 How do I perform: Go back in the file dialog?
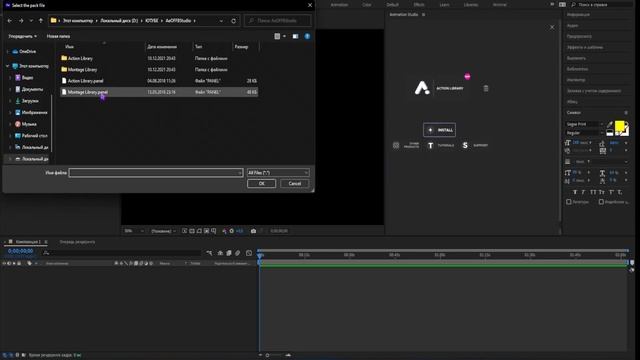click(10, 20)
